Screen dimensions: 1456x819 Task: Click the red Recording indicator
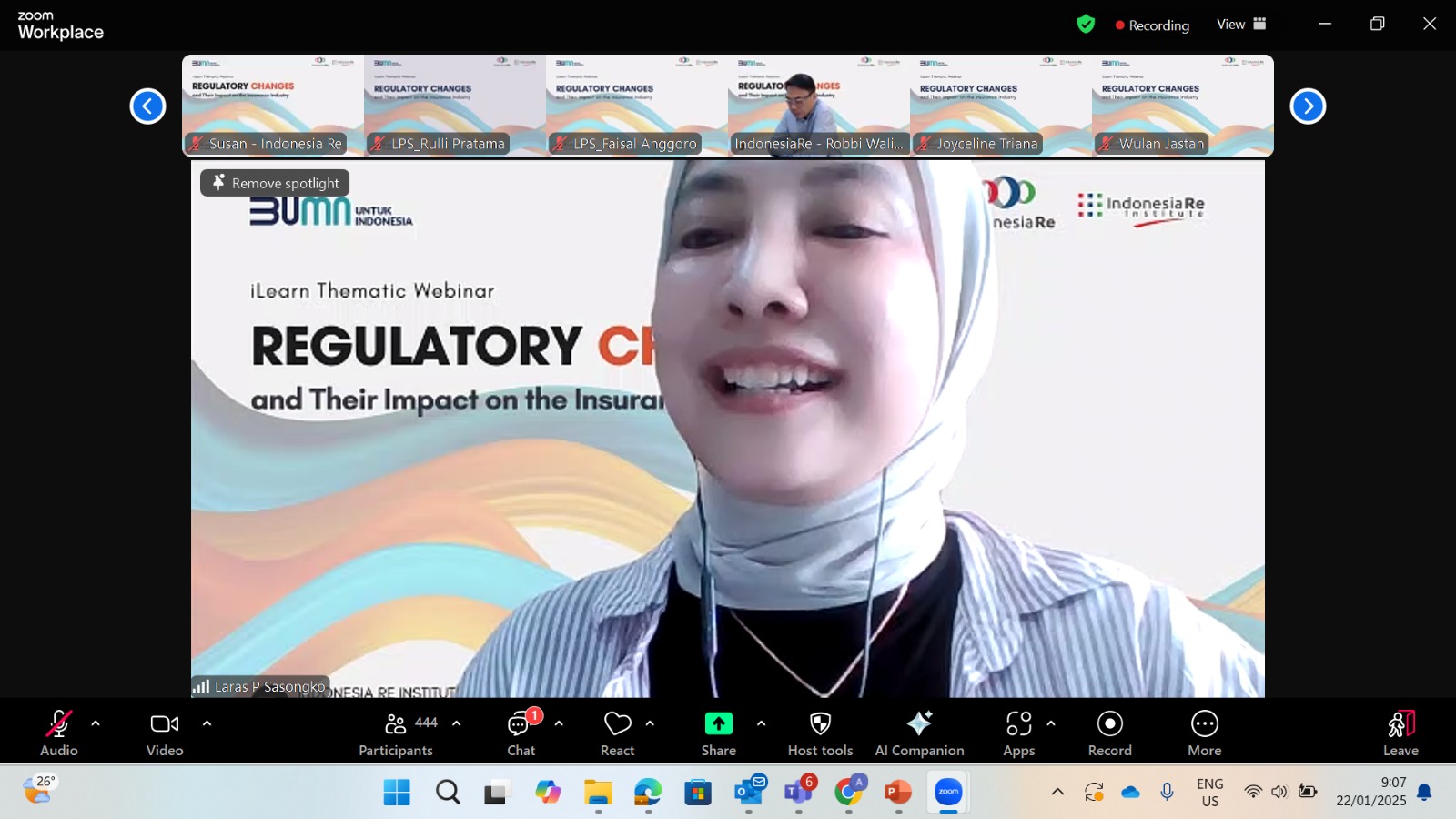[1152, 25]
